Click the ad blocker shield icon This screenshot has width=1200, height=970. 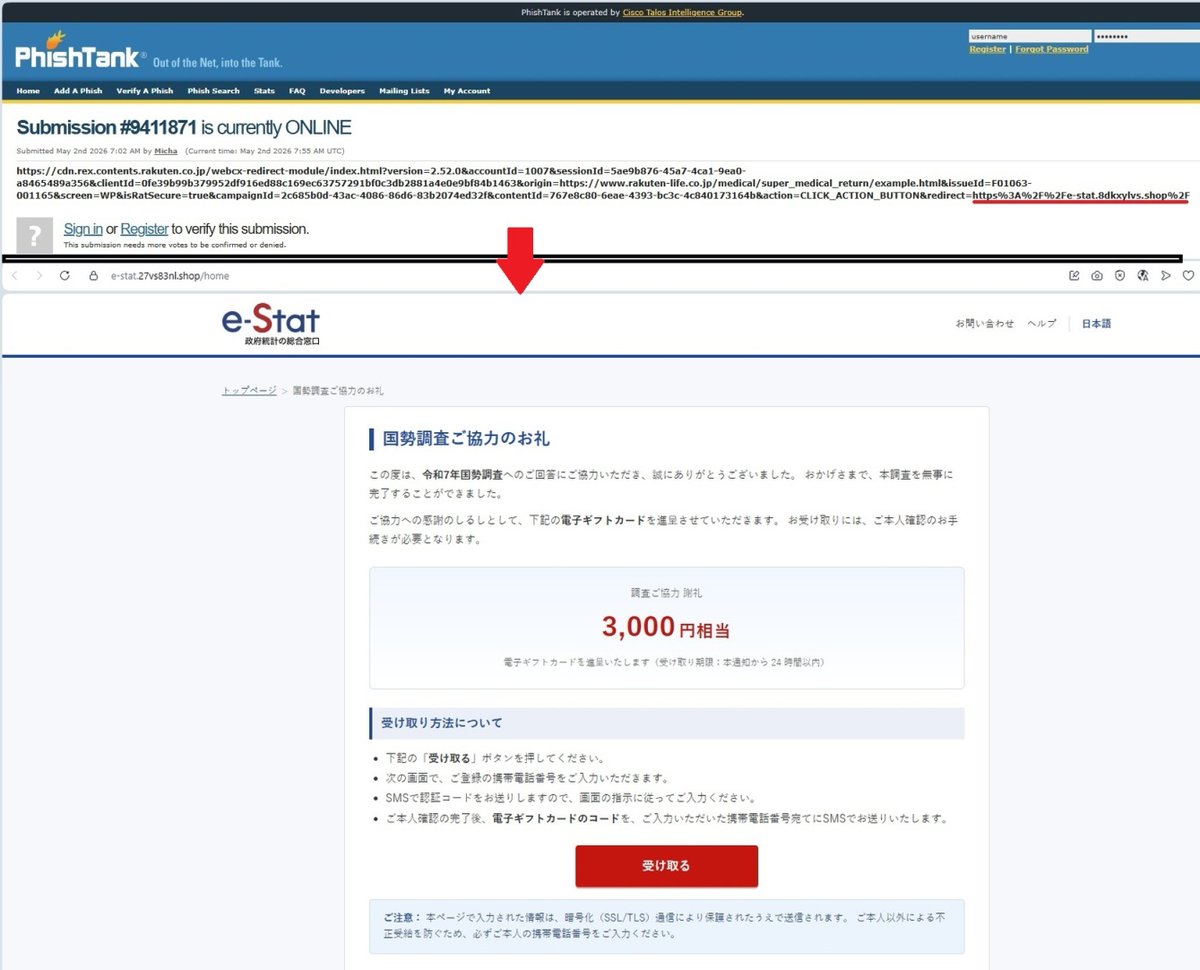[x=1120, y=276]
